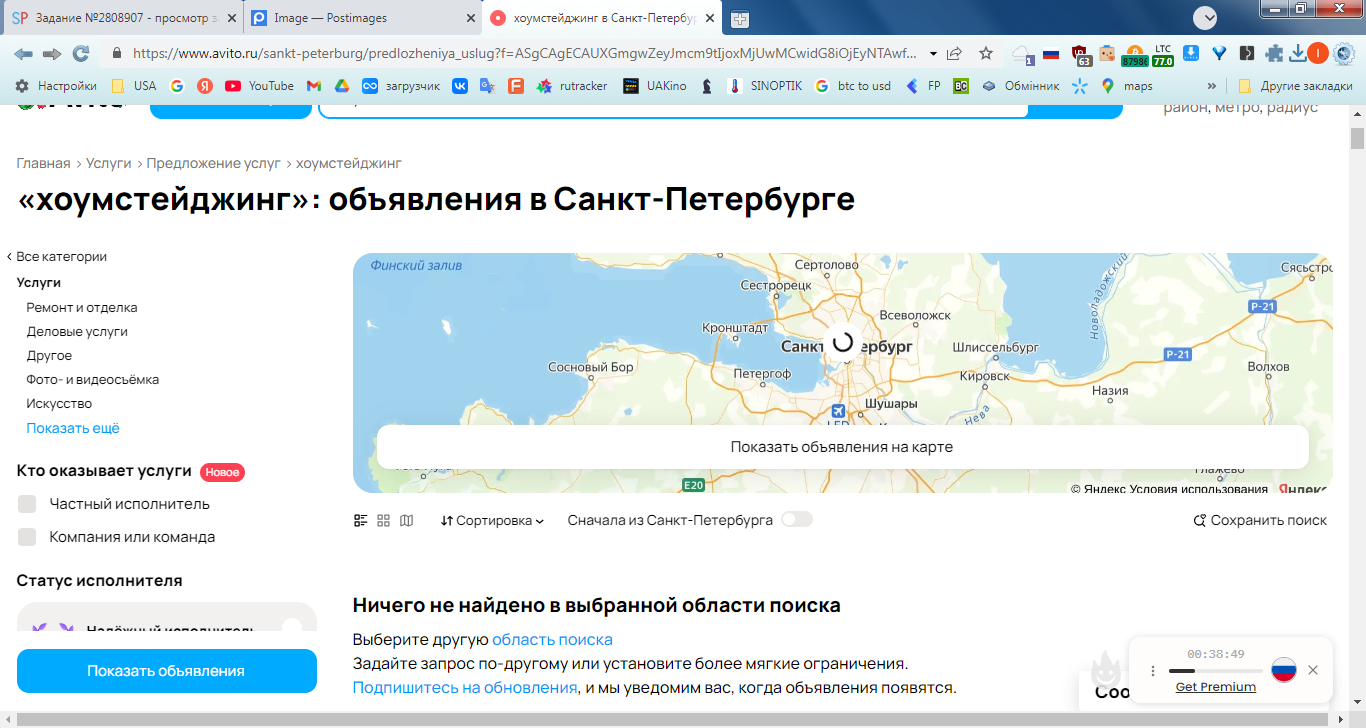Open the rutracker bookmark
The width and height of the screenshot is (1366, 728).
[572, 86]
